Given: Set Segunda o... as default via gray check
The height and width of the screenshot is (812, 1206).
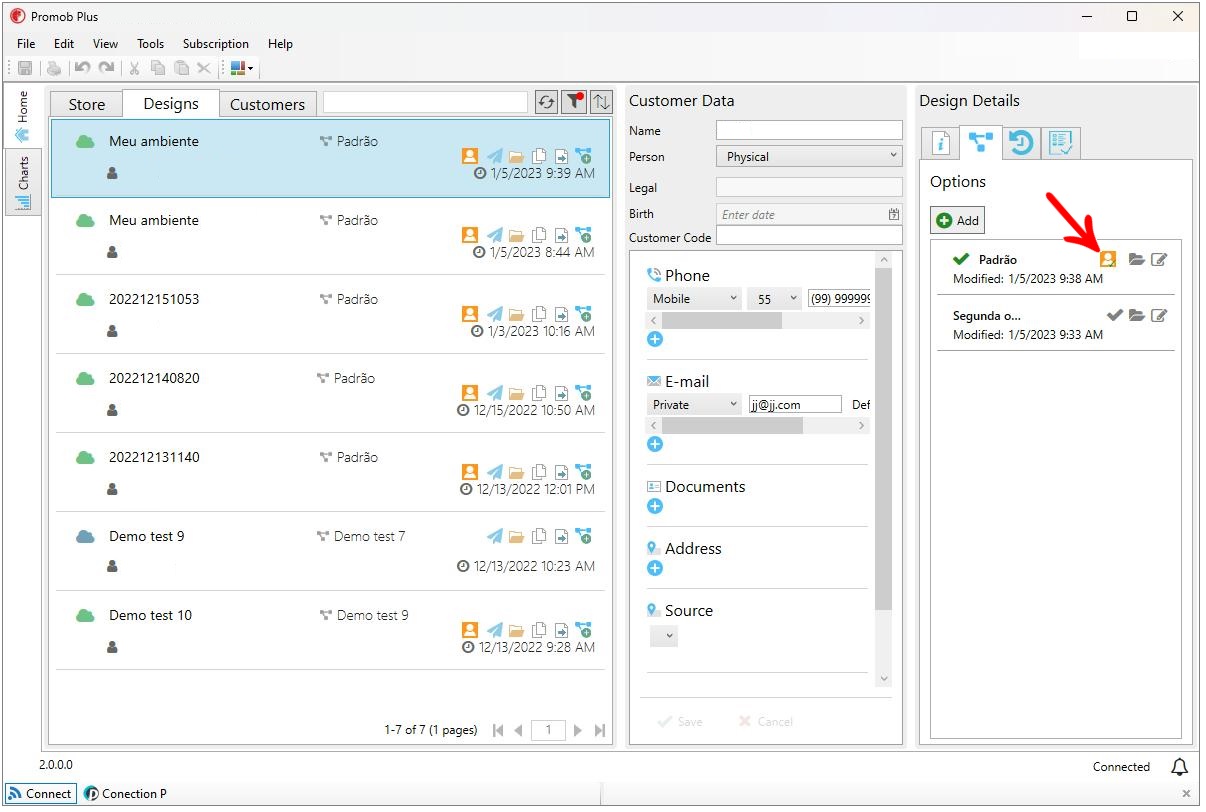Looking at the screenshot, I should click(x=1114, y=315).
